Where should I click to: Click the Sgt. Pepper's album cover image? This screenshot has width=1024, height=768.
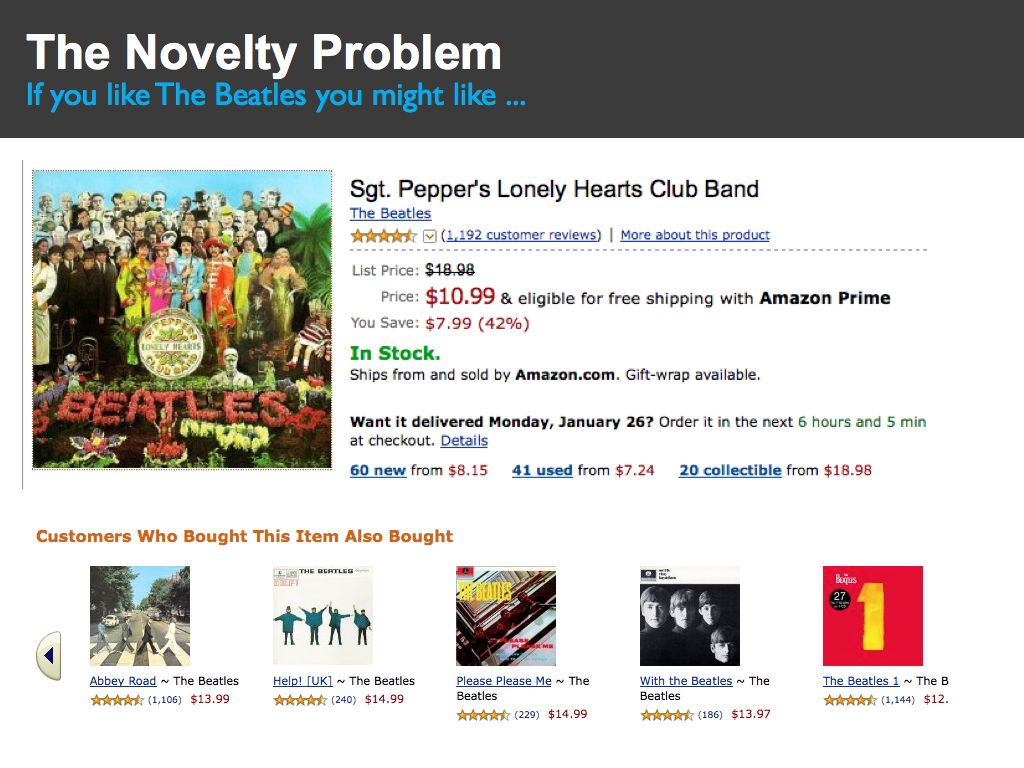[182, 319]
